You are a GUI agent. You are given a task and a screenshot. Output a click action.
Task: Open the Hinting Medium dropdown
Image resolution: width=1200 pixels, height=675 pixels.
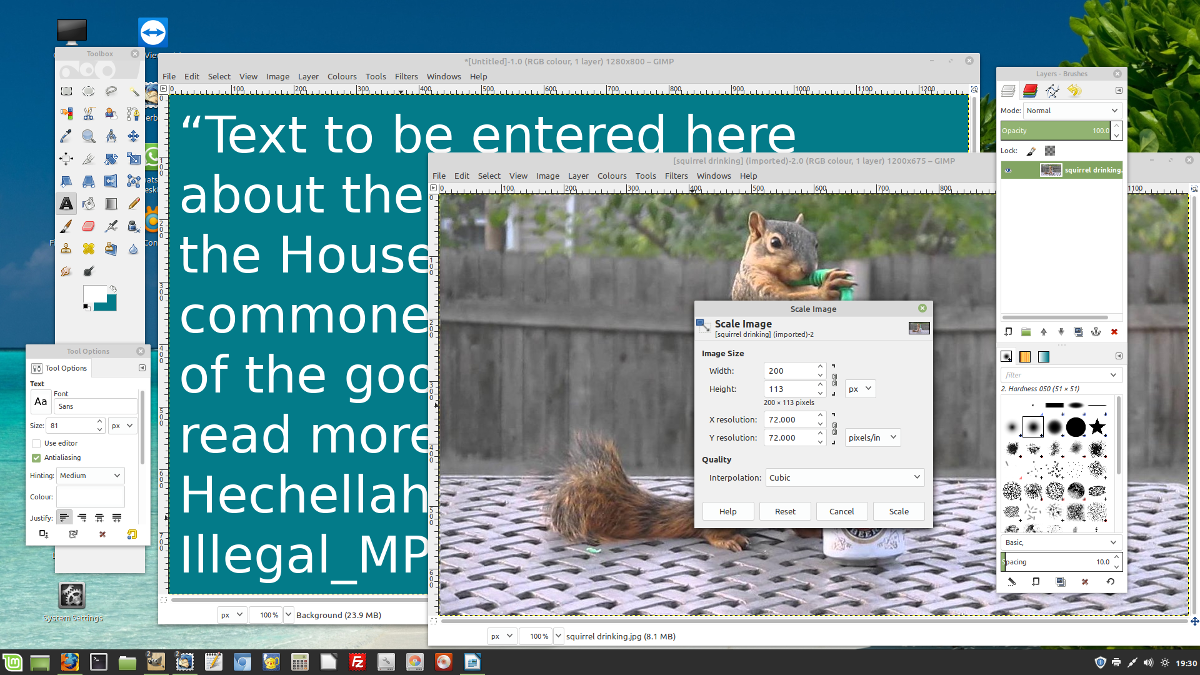90,476
